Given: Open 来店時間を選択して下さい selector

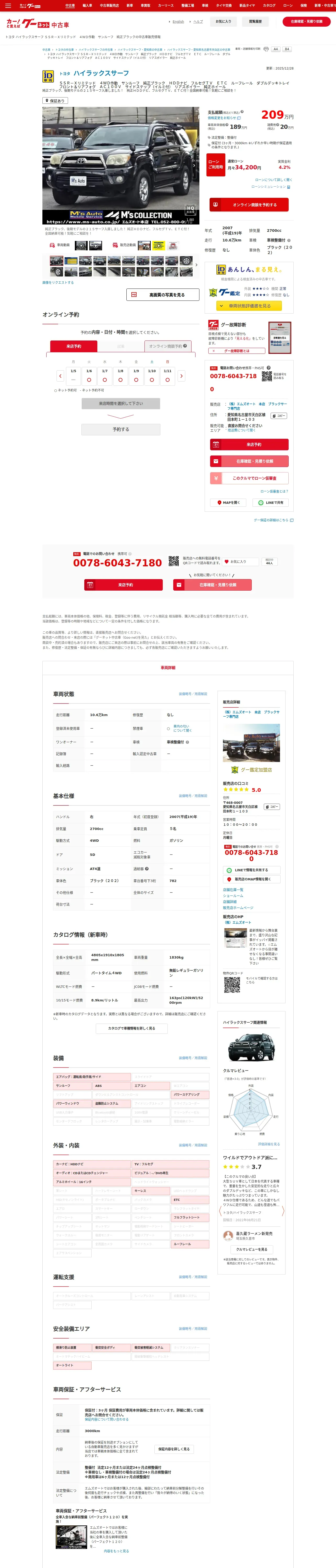Looking at the screenshot, I should pyautogui.click(x=121, y=403).
